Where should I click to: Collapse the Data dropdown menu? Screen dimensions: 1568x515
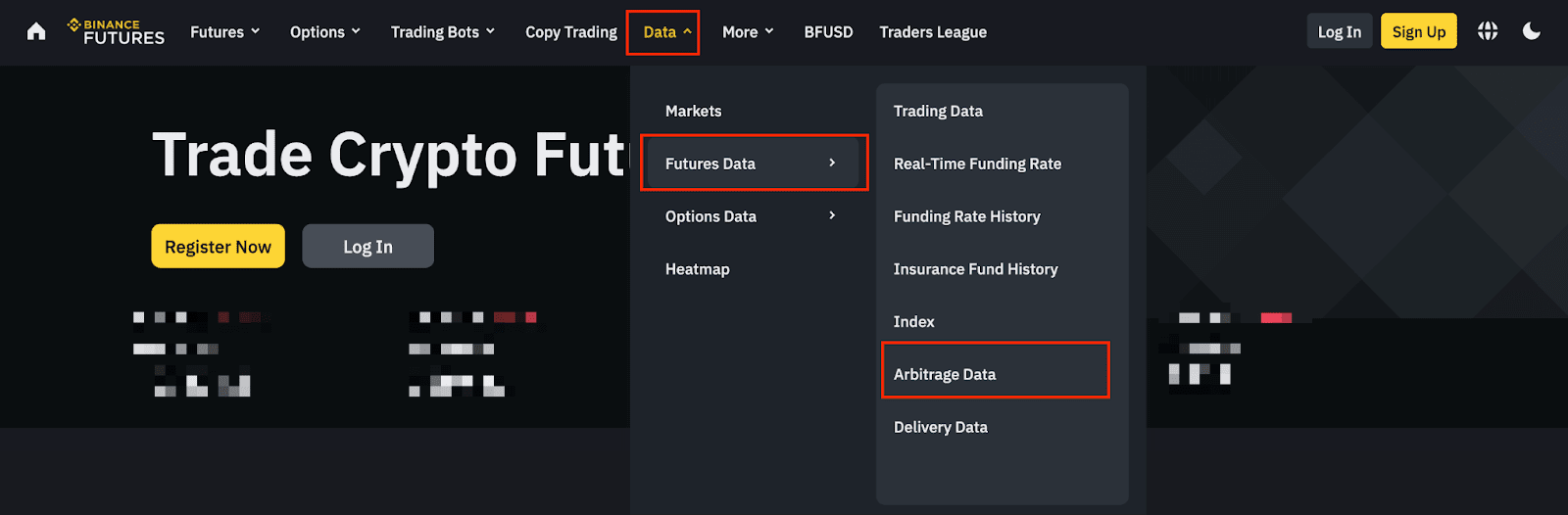click(x=667, y=31)
